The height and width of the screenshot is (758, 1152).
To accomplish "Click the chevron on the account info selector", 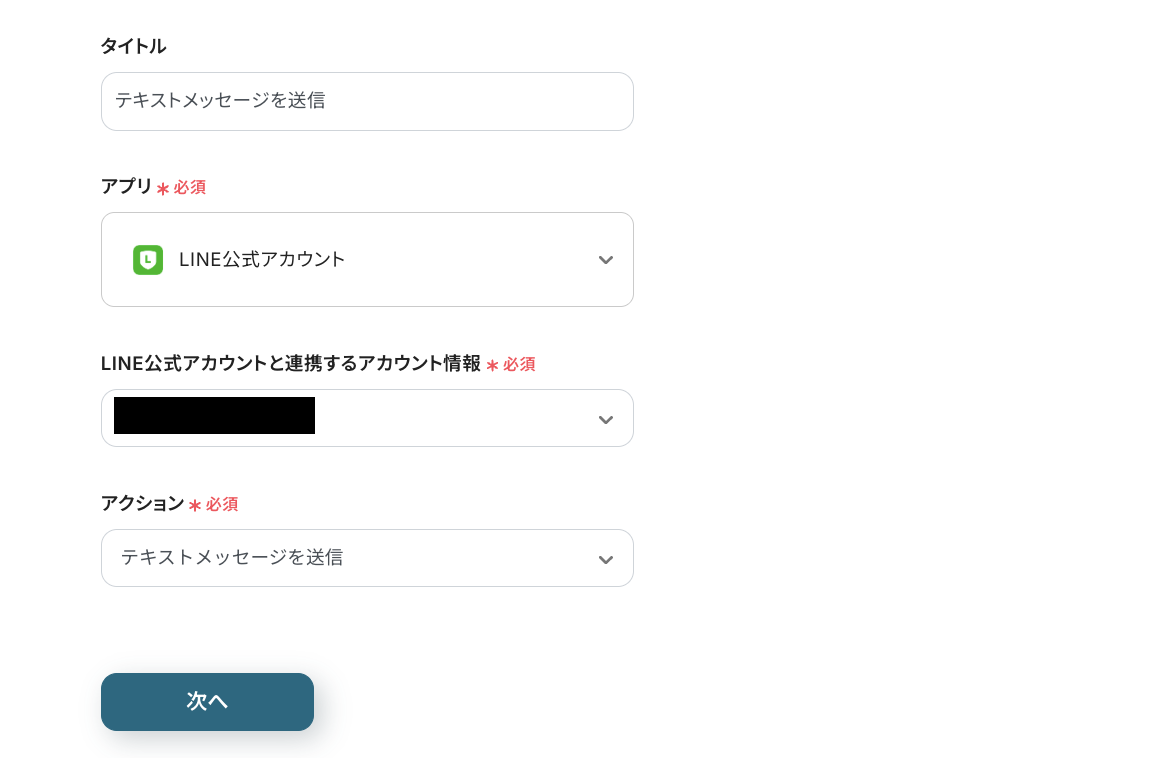I will [x=606, y=418].
